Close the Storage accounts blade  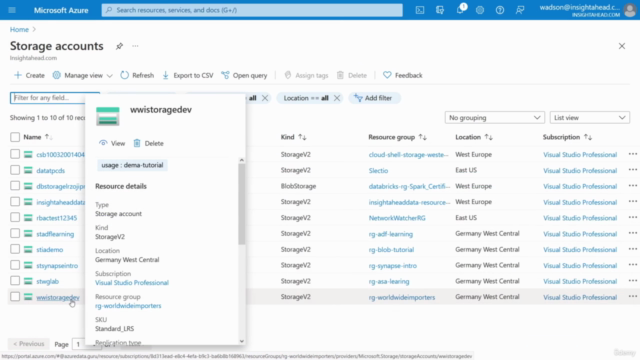622,46
